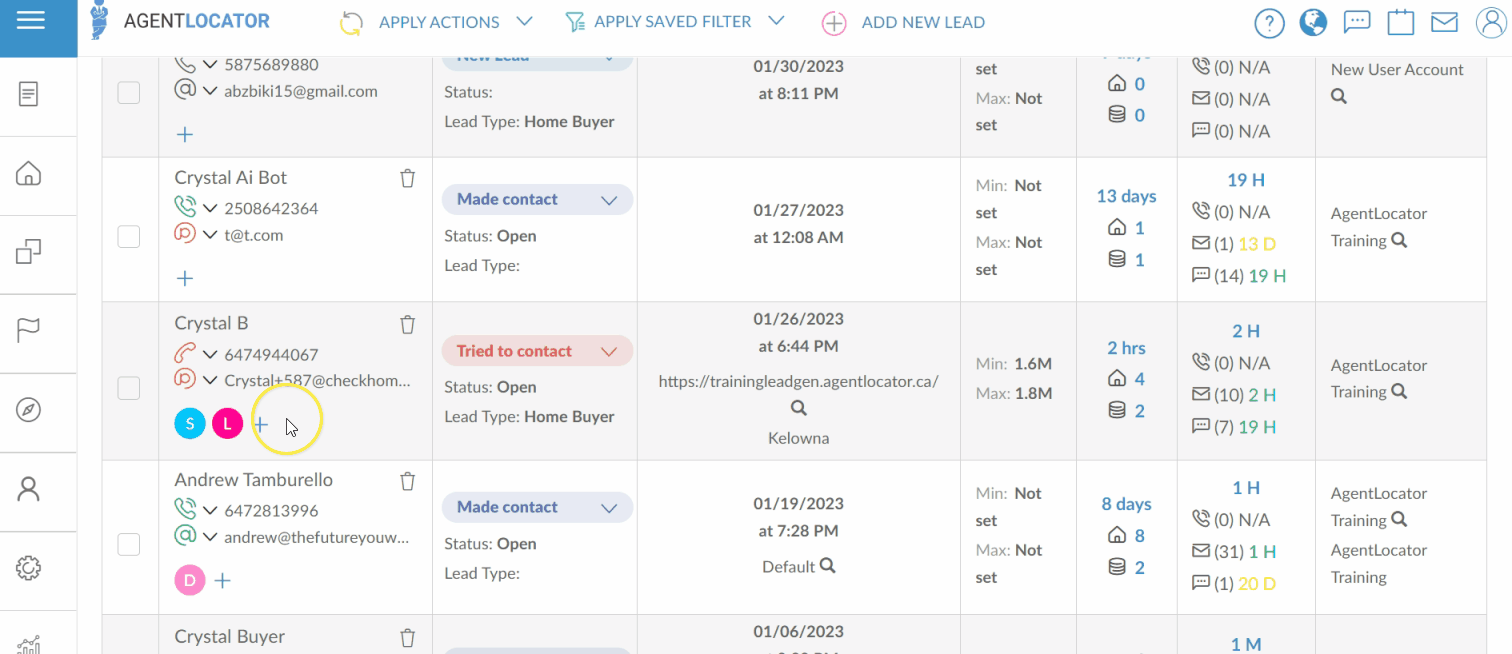This screenshot has width=1512, height=654.
Task: Remove Andrew Tamburello using the trash icon
Action: (407, 481)
